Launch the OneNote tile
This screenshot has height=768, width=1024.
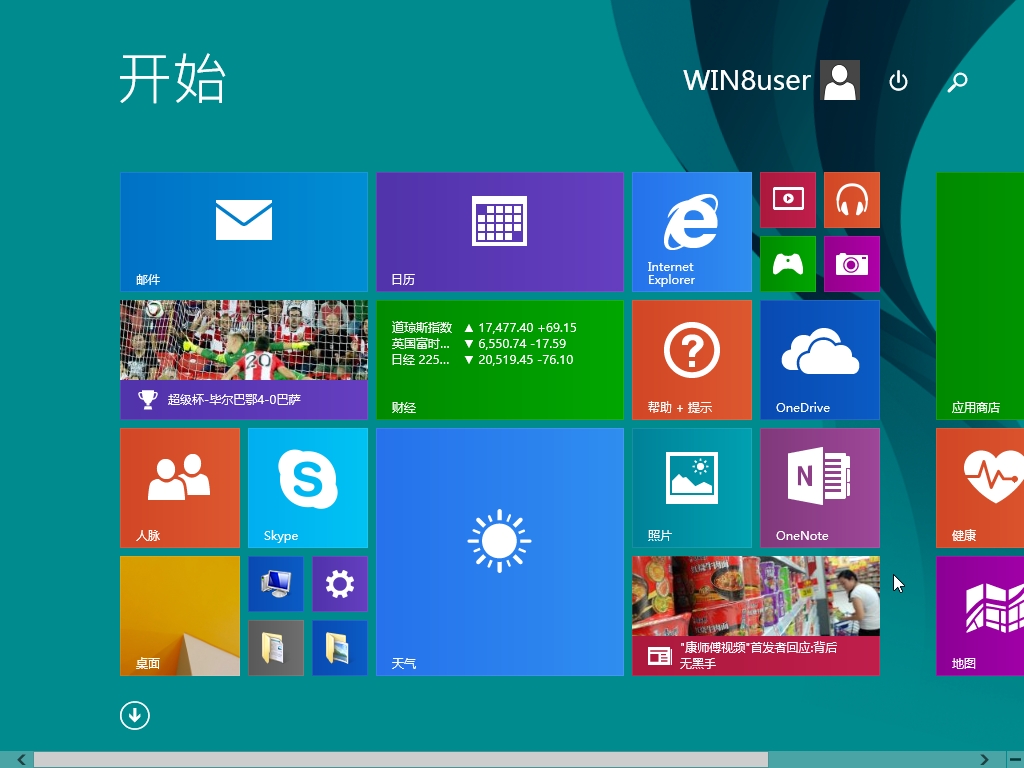coord(820,488)
